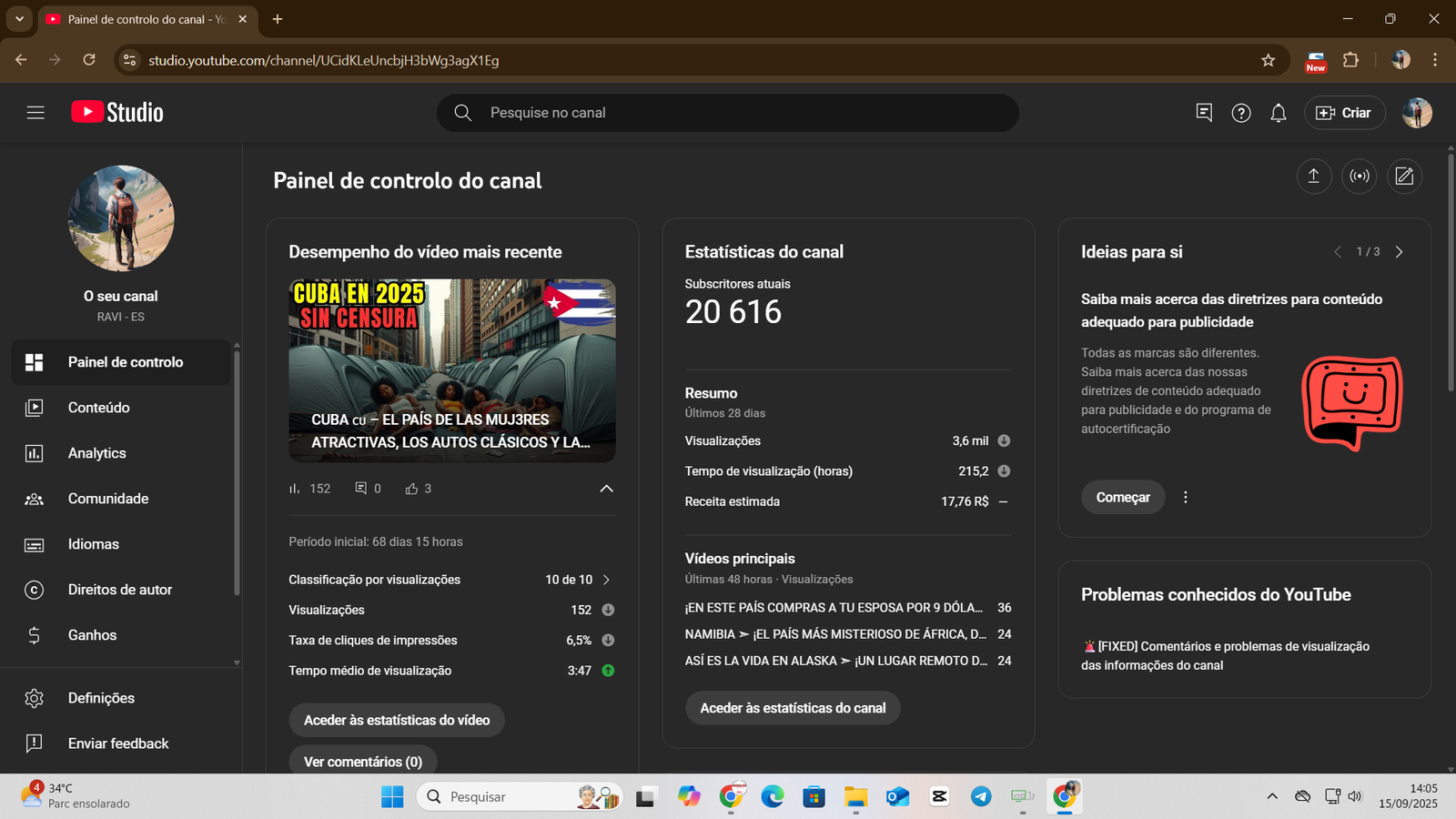Open more options beside Começar button
This screenshot has height=819, width=1456.
pyautogui.click(x=1185, y=498)
